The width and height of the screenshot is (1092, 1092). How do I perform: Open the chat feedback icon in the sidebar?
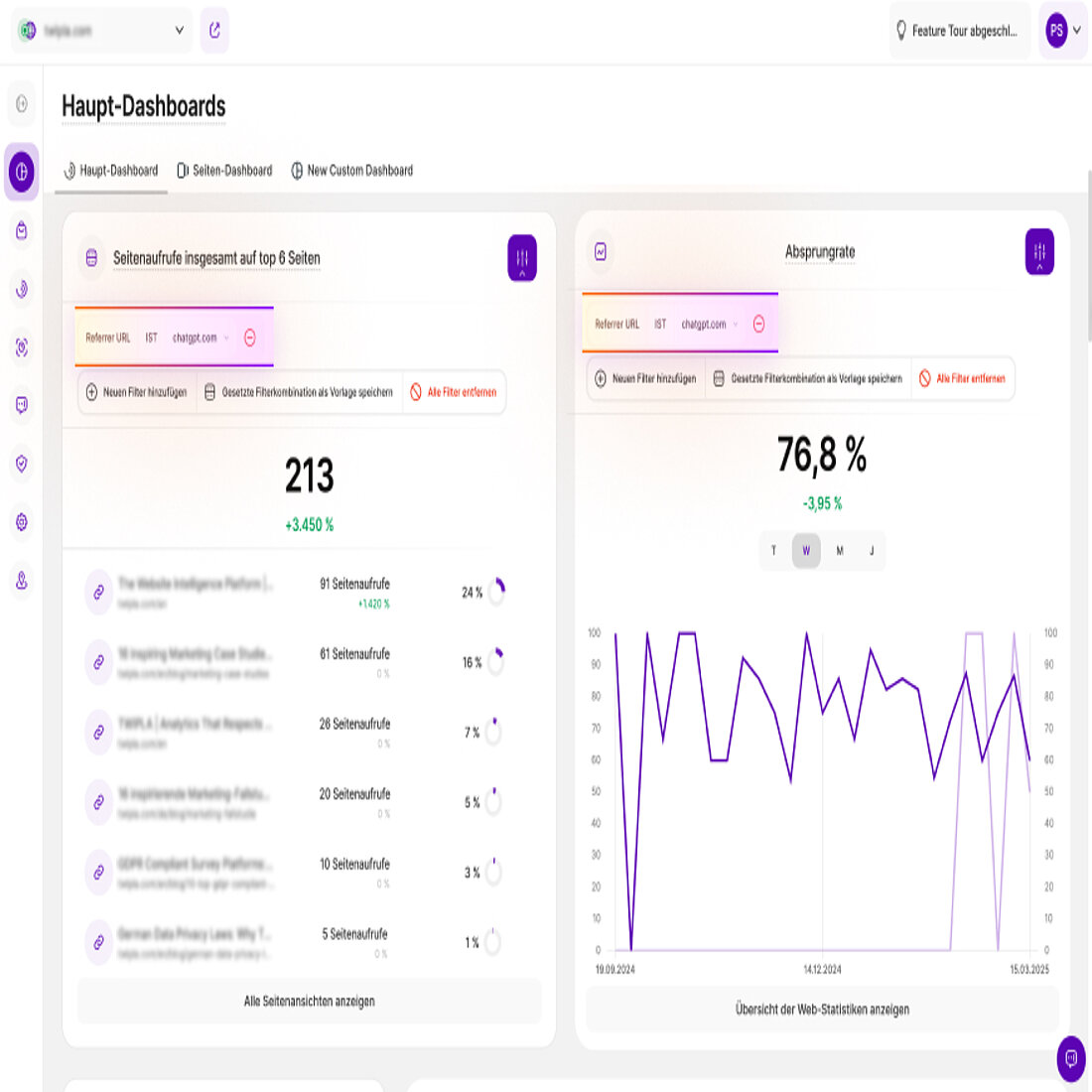pyautogui.click(x=20, y=405)
